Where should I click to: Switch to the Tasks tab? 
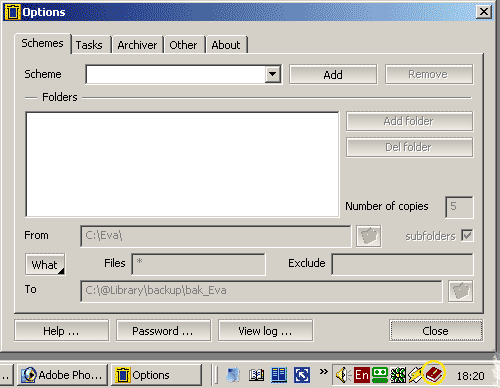89,45
